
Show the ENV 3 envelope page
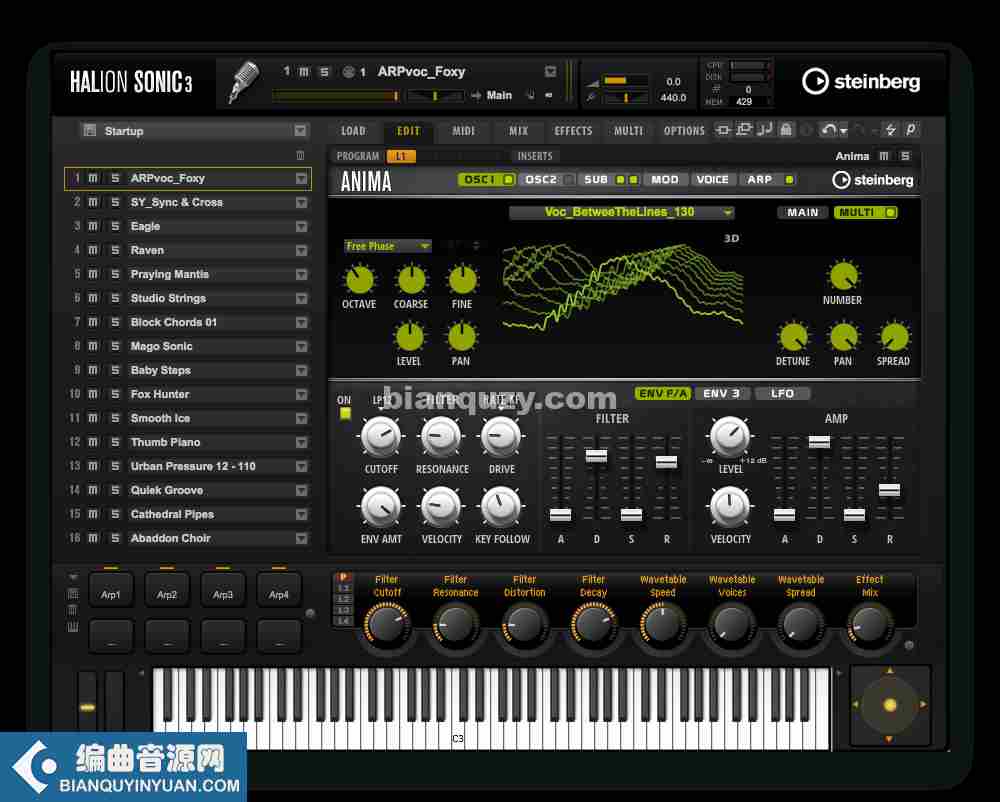pyautogui.click(x=721, y=393)
